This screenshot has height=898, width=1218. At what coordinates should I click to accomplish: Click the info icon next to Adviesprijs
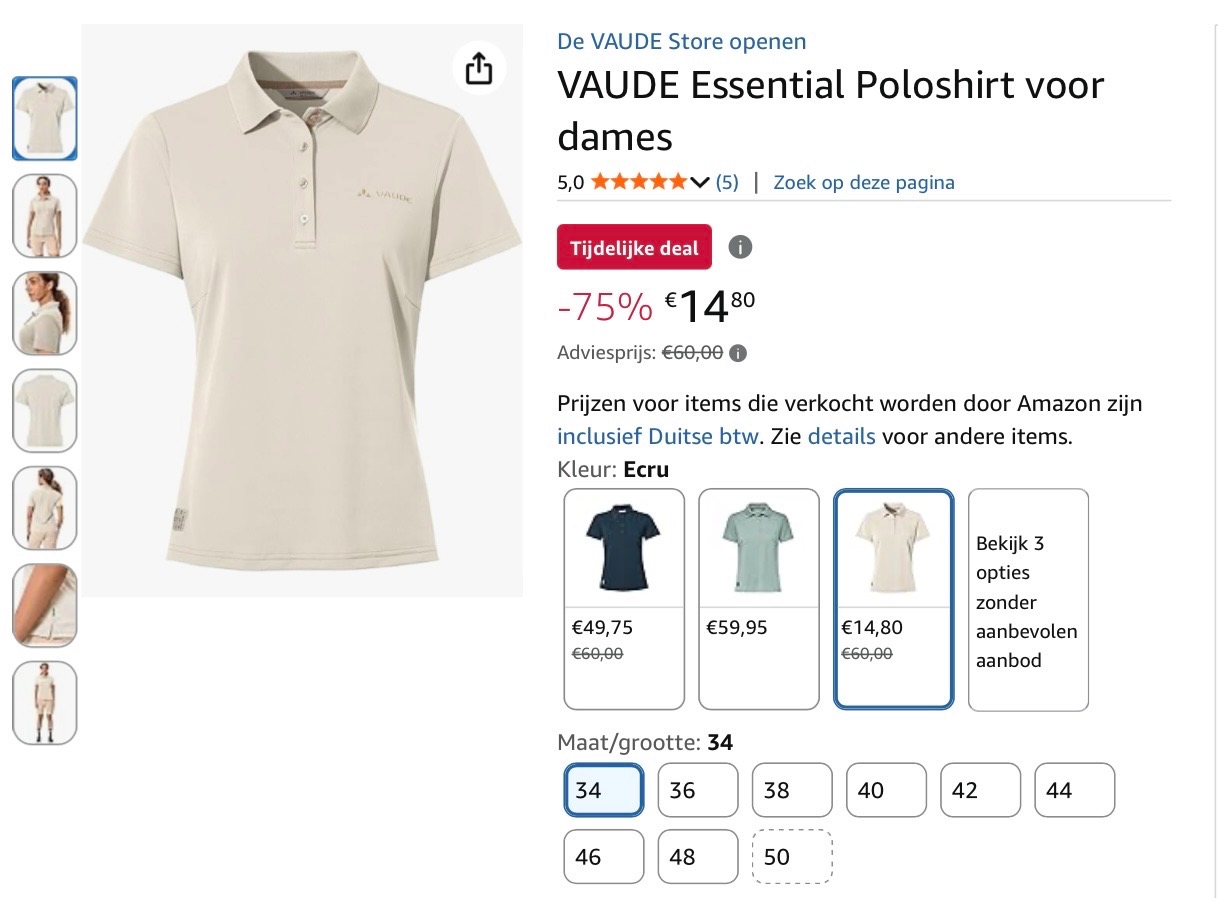(737, 352)
